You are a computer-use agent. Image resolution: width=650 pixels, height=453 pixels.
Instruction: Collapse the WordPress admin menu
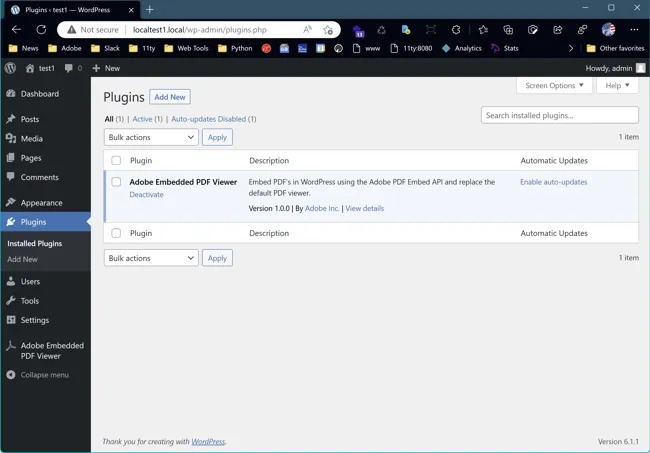coord(38,375)
